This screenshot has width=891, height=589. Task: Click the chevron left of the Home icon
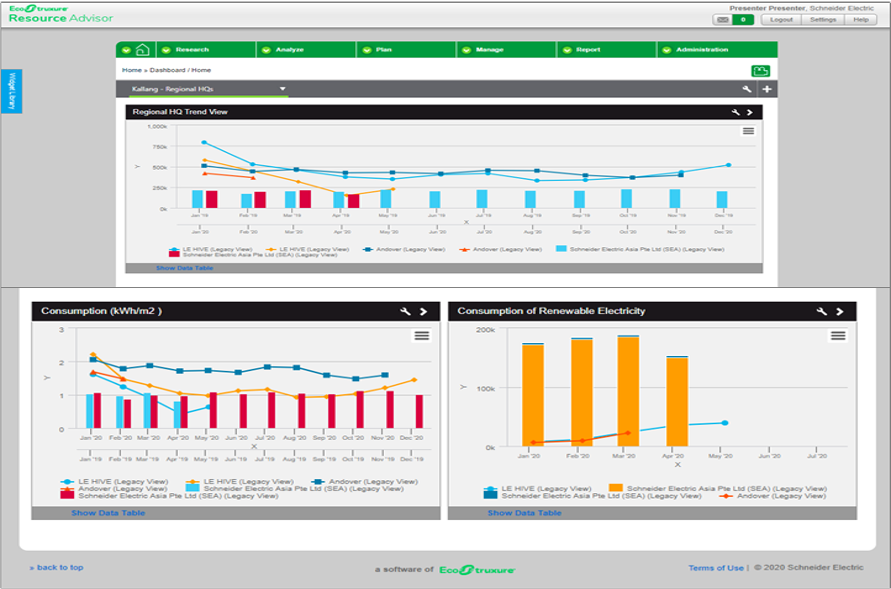click(x=126, y=50)
